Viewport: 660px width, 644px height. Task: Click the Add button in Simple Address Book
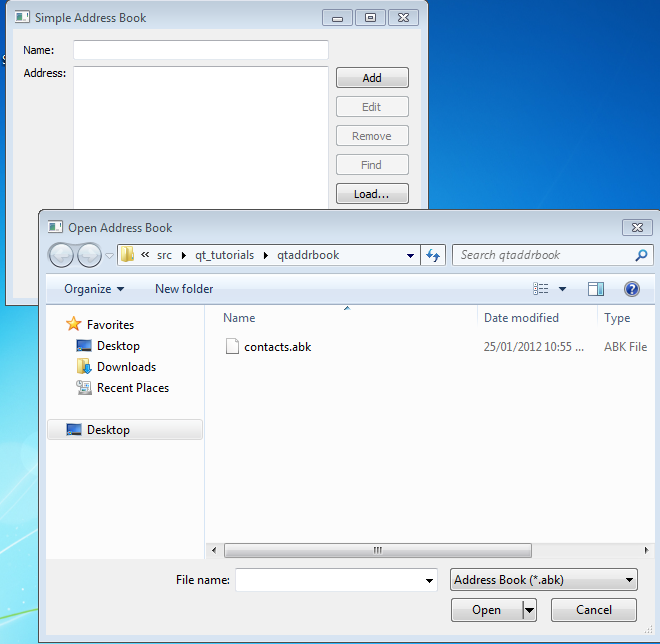(x=372, y=78)
